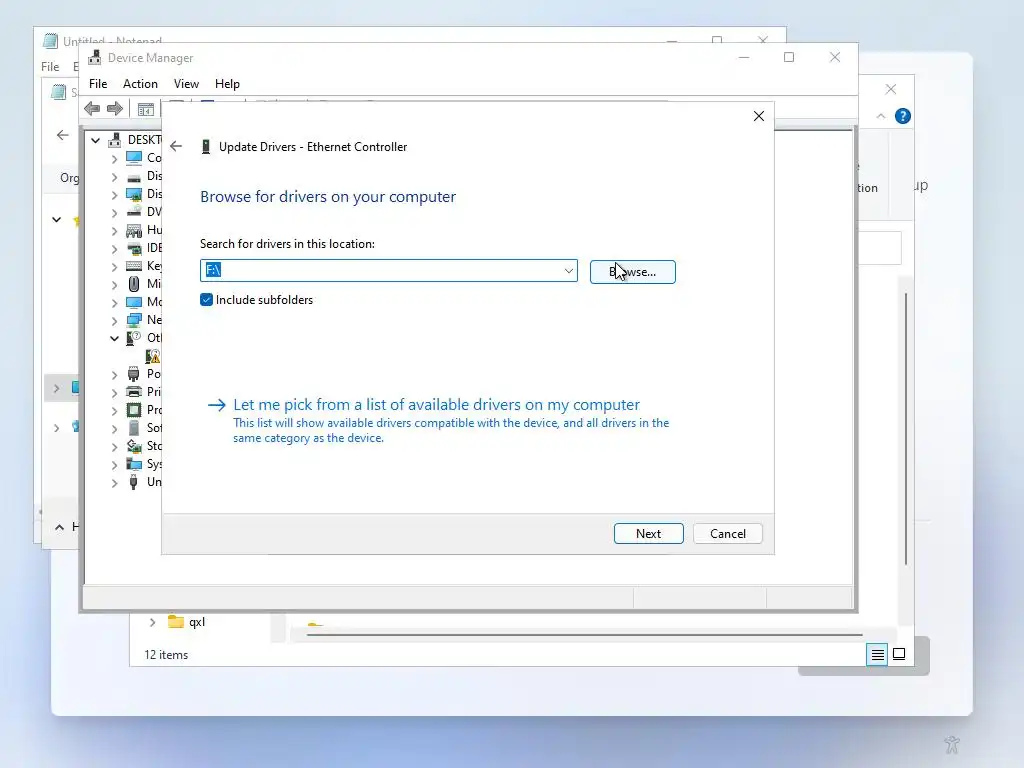
Task: Collapse the DESKTOP root node chevron
Action: [96, 140]
